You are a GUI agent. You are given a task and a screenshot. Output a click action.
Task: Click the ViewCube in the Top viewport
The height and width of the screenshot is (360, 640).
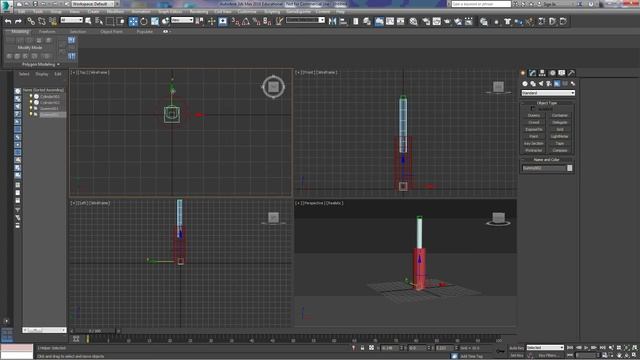273,87
